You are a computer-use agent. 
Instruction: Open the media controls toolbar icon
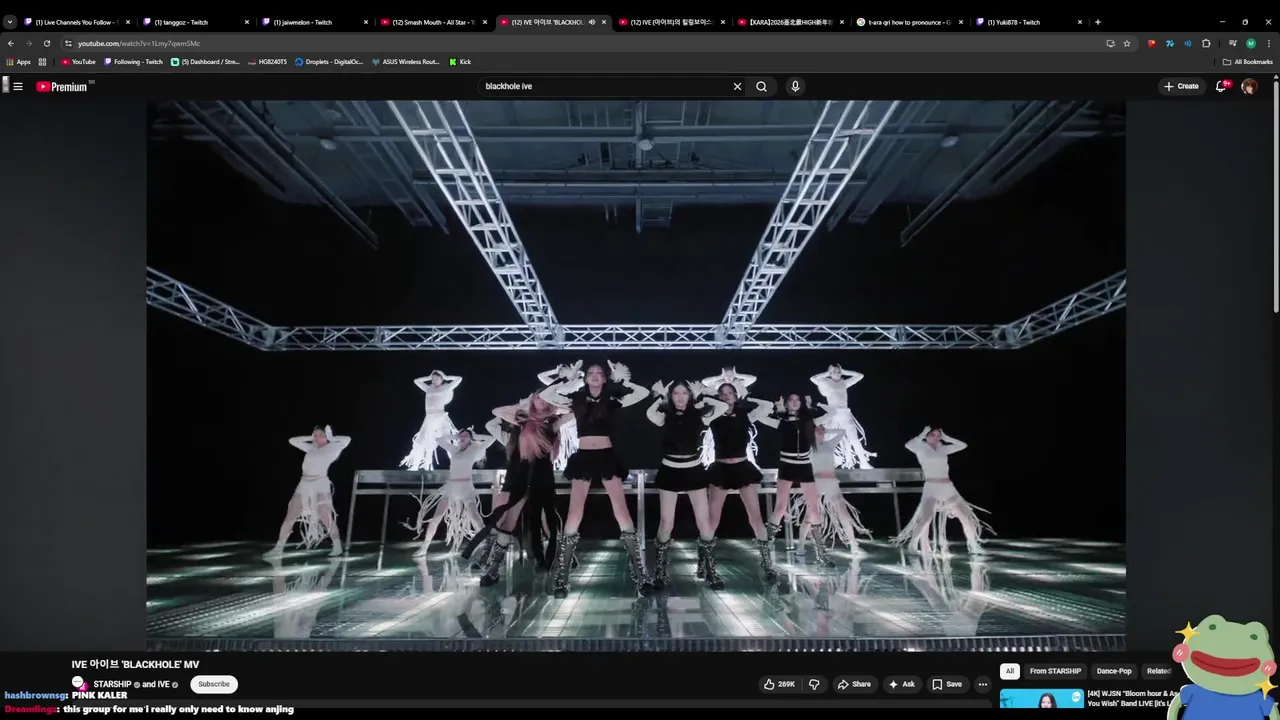(x=1232, y=43)
